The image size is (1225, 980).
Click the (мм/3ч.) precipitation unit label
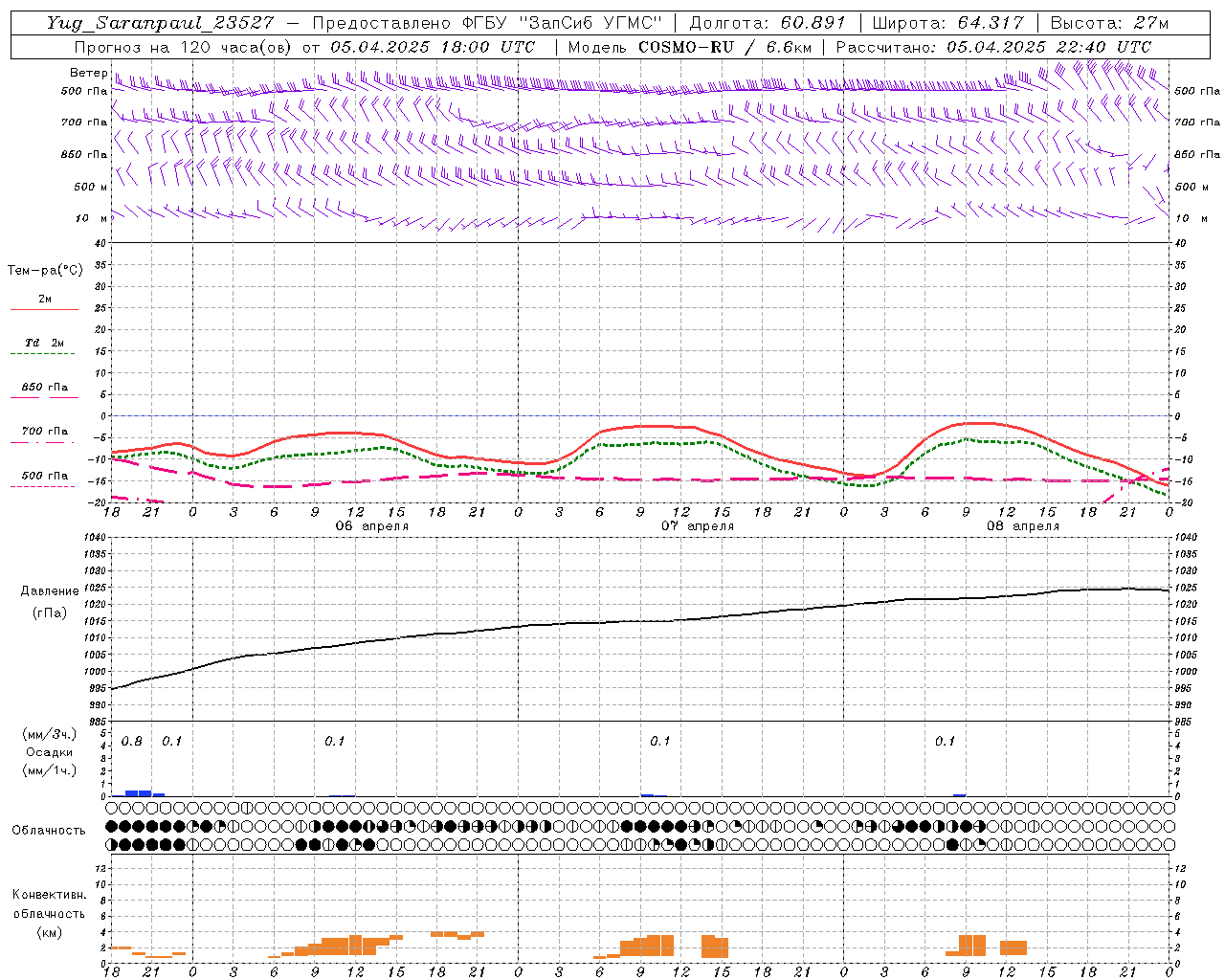click(49, 735)
